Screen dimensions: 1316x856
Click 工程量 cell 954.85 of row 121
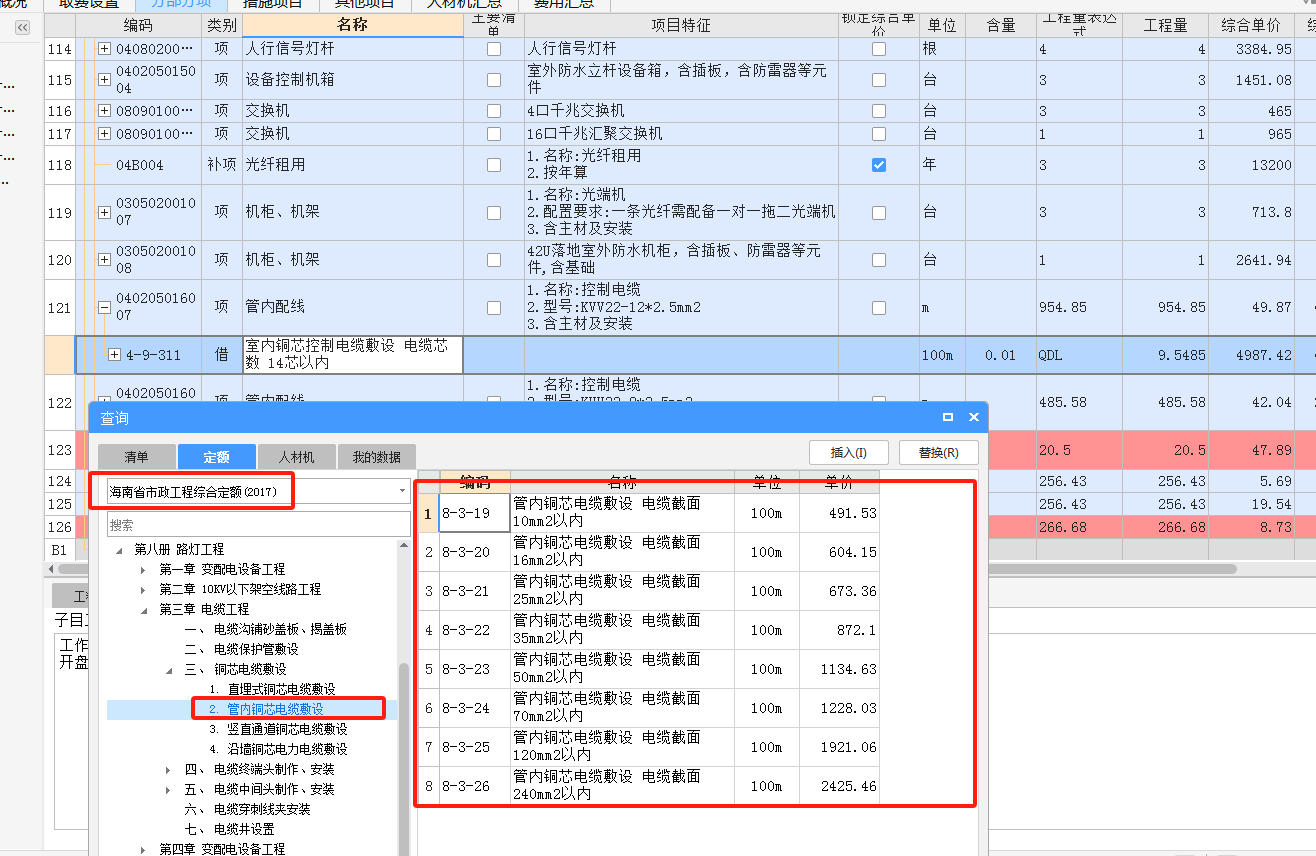pos(1166,308)
